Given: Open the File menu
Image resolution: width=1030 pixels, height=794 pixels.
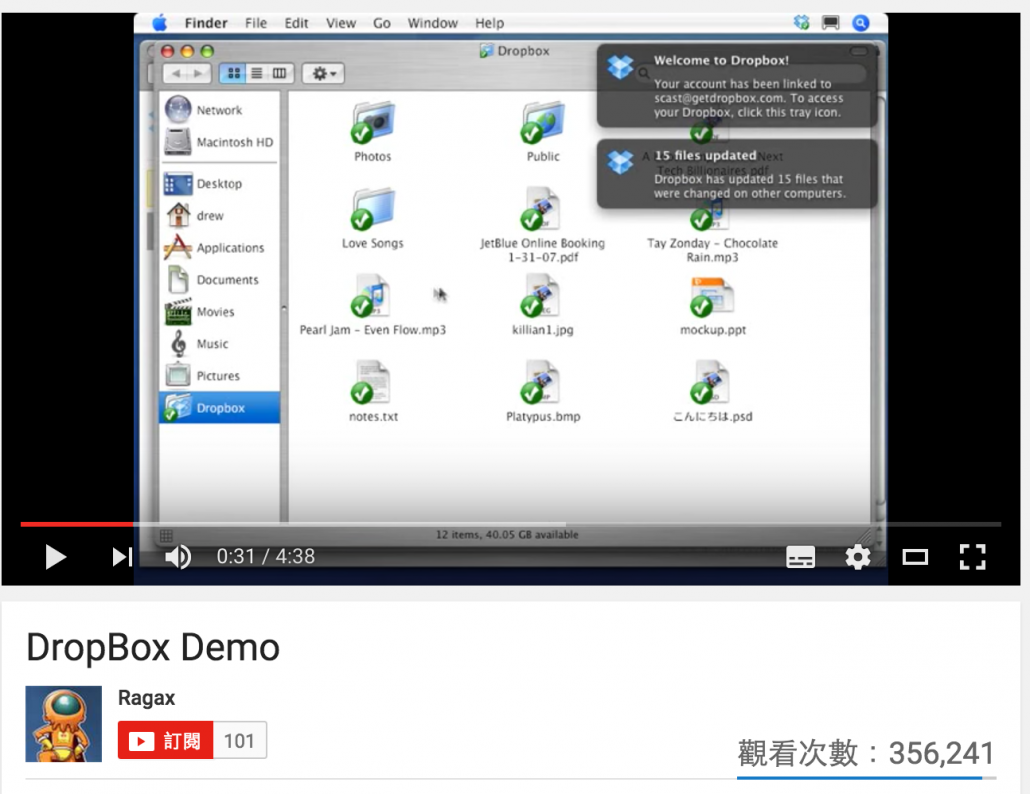Looking at the screenshot, I should tap(256, 23).
